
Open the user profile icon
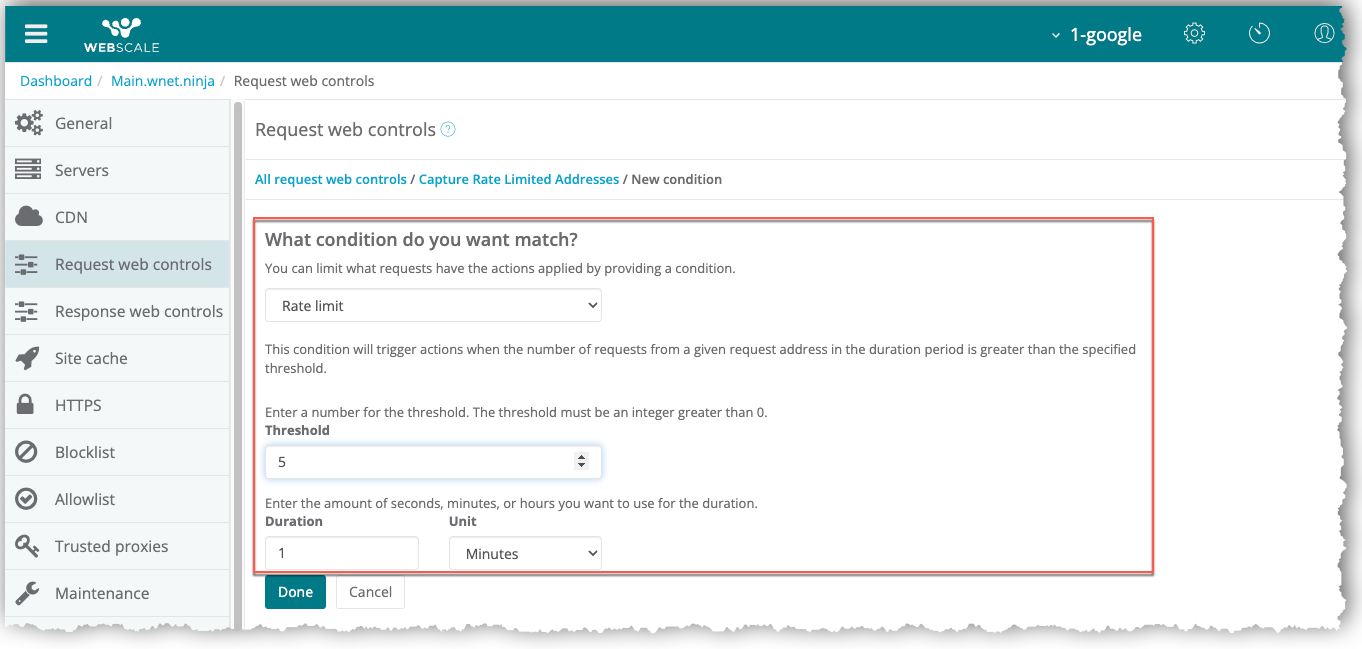[x=1324, y=33]
